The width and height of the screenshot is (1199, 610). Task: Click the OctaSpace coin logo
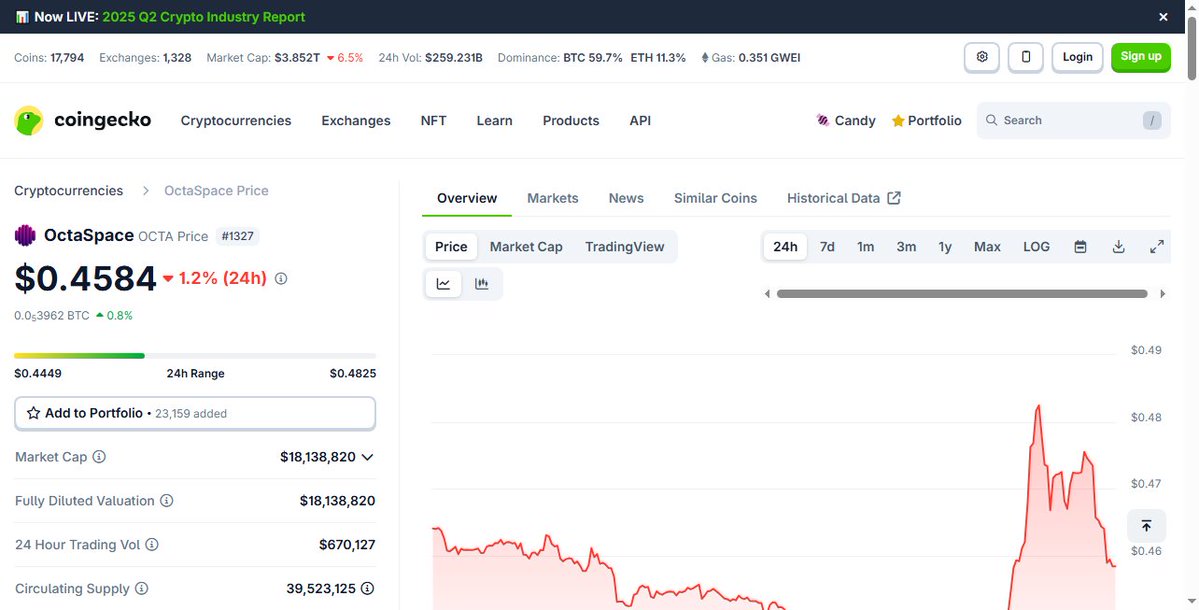(25, 235)
